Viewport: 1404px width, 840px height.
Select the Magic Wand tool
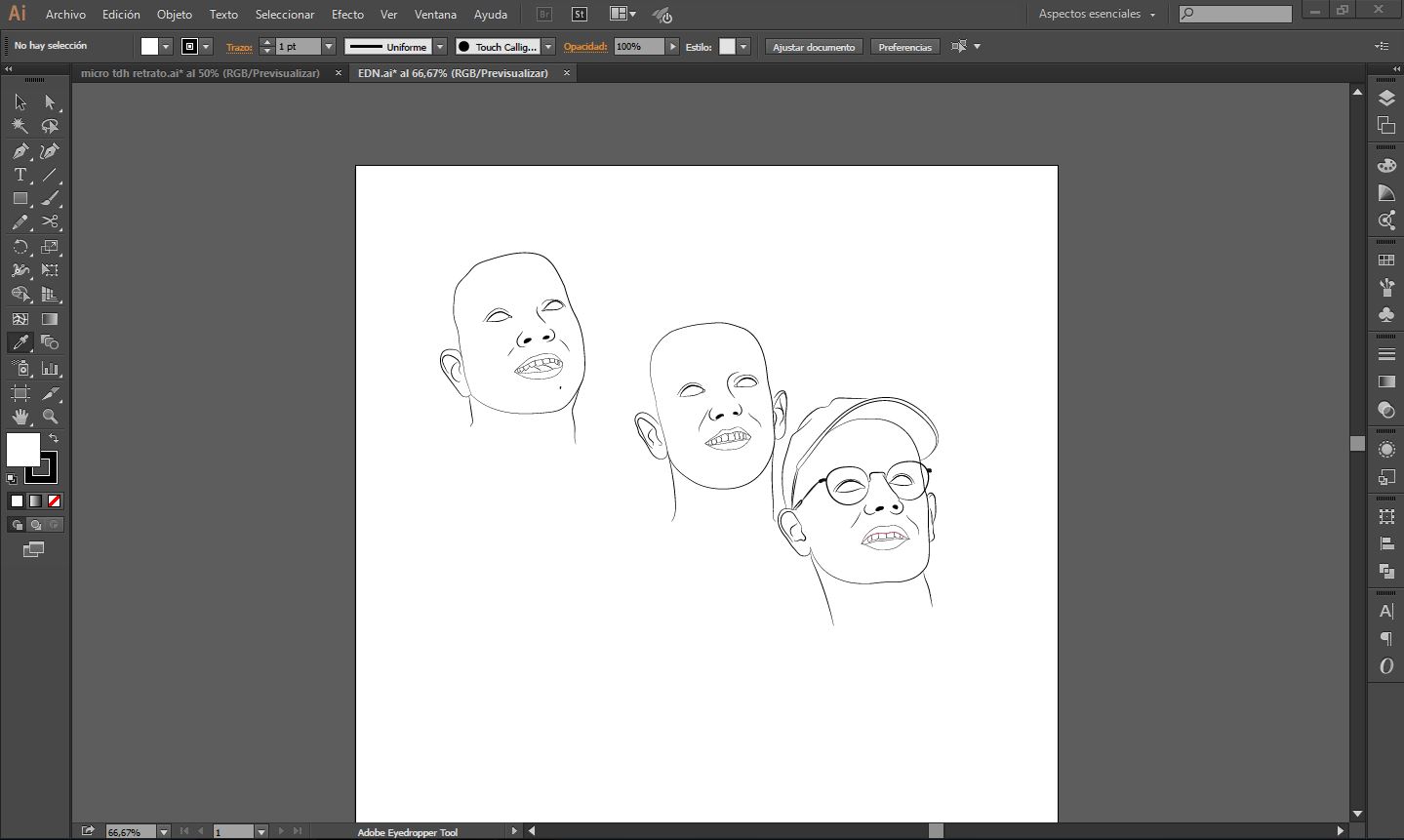(x=20, y=126)
